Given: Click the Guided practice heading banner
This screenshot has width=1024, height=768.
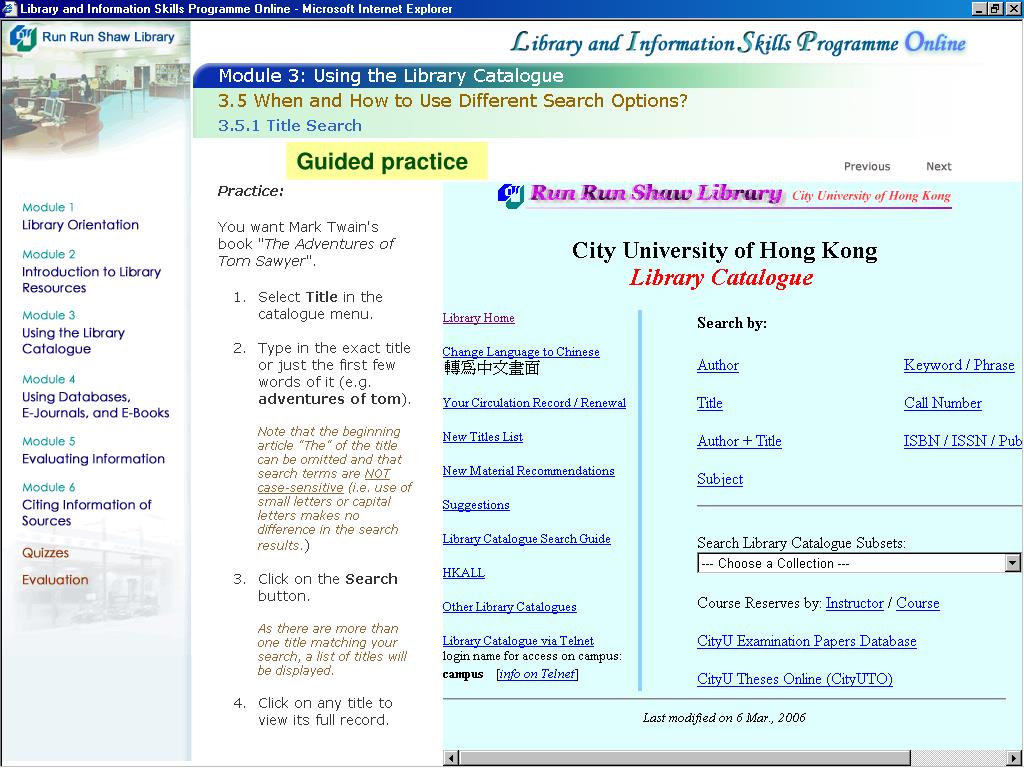Looking at the screenshot, I should (x=387, y=161).
